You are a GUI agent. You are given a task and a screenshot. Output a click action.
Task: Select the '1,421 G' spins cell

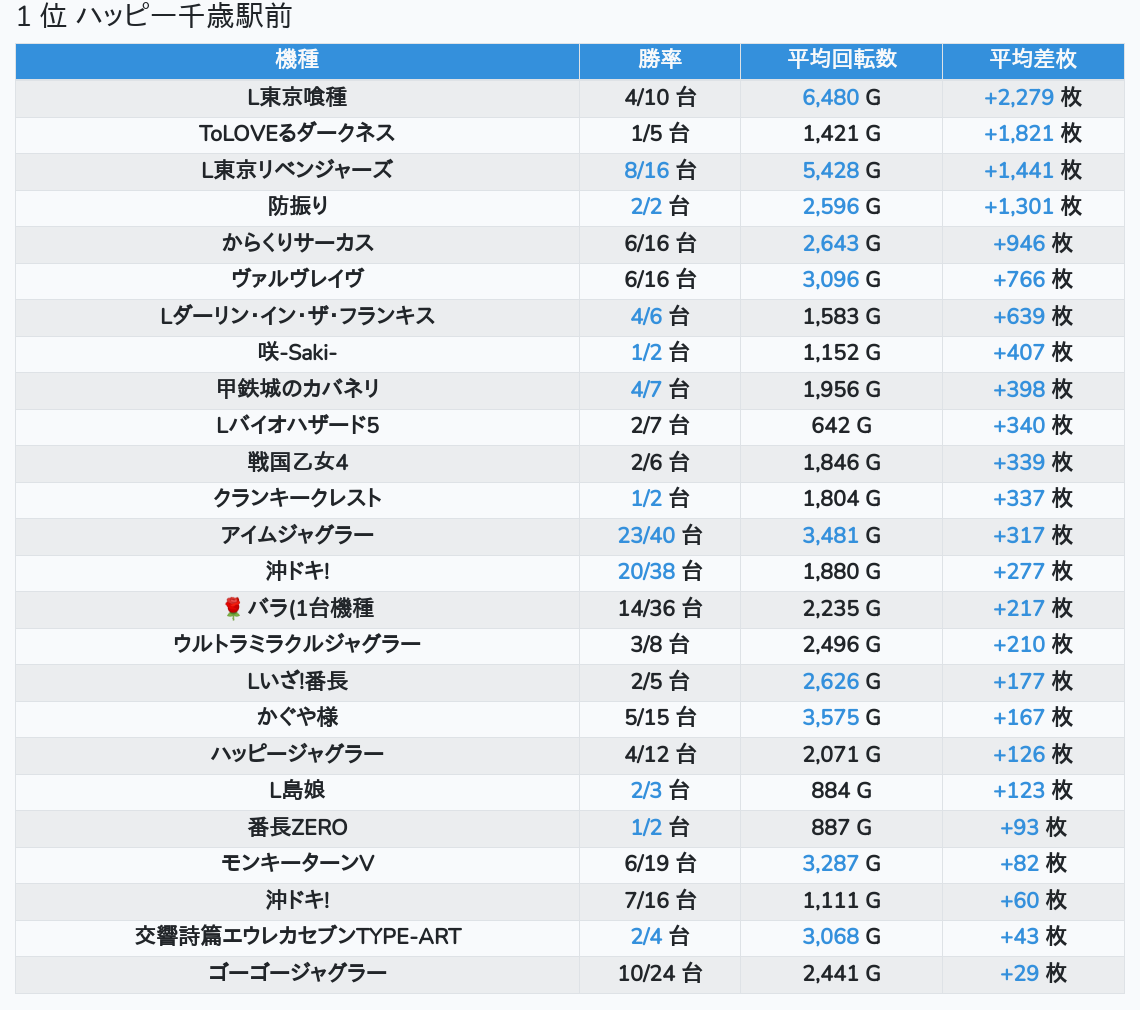[x=841, y=134]
